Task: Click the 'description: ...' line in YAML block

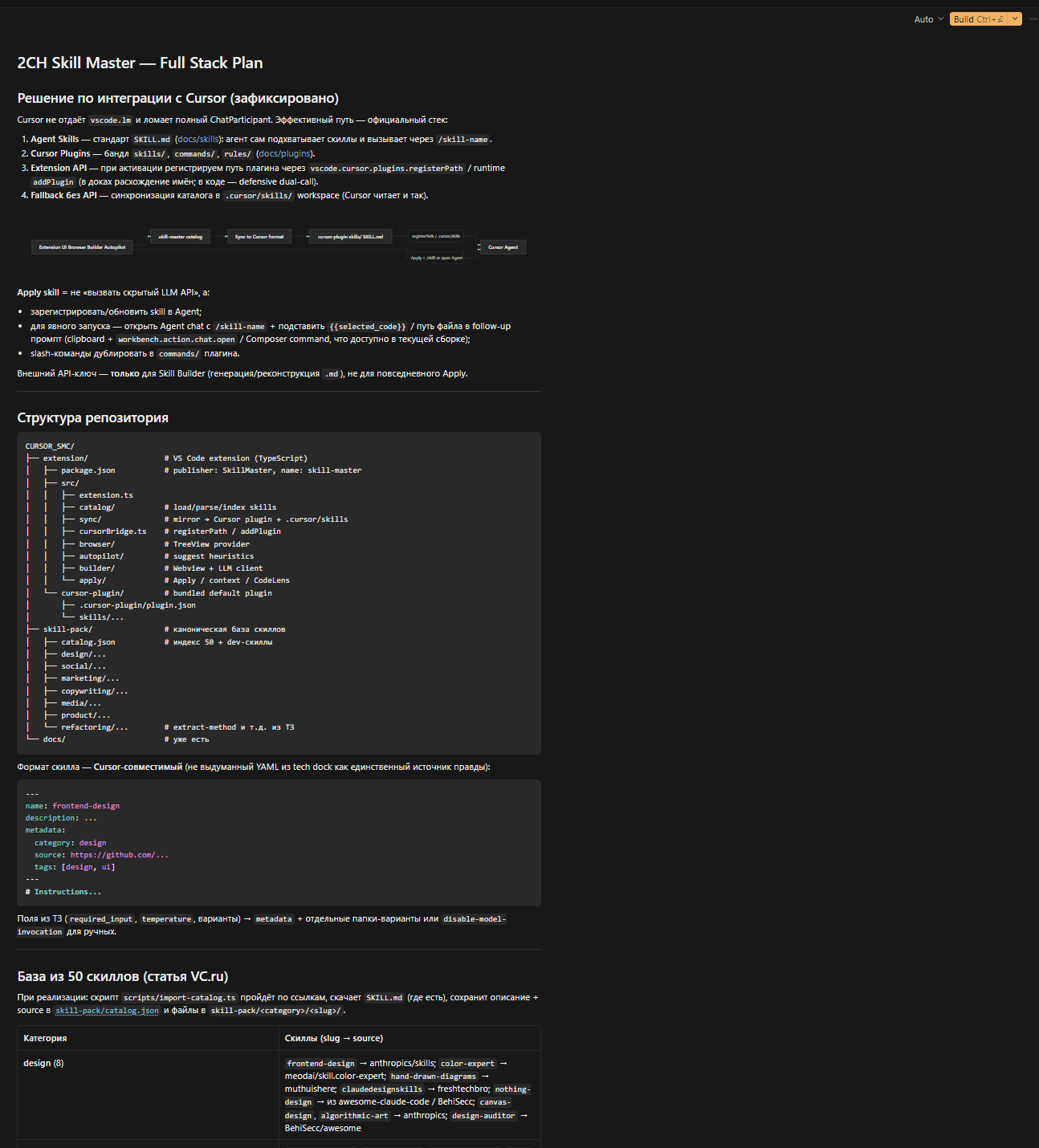Action: point(61,818)
